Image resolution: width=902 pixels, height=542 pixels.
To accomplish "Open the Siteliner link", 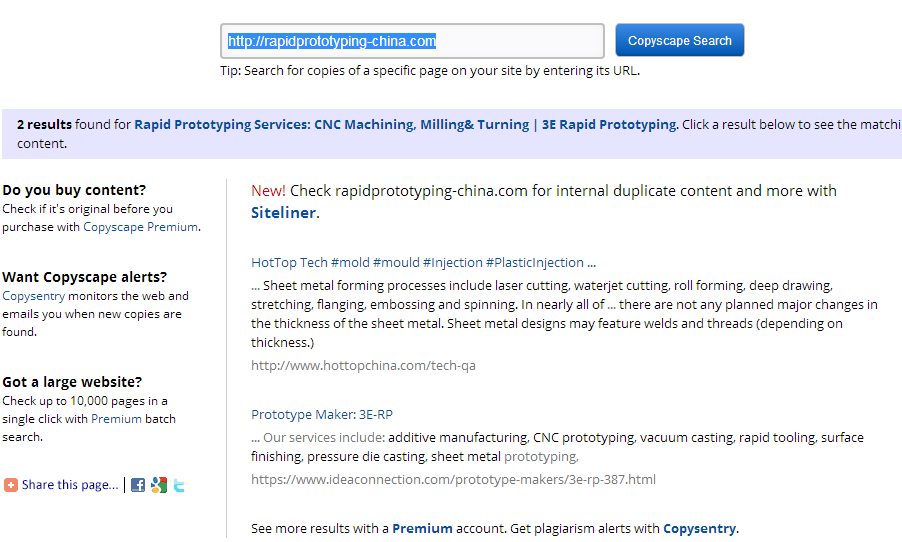I will pyautogui.click(x=284, y=212).
